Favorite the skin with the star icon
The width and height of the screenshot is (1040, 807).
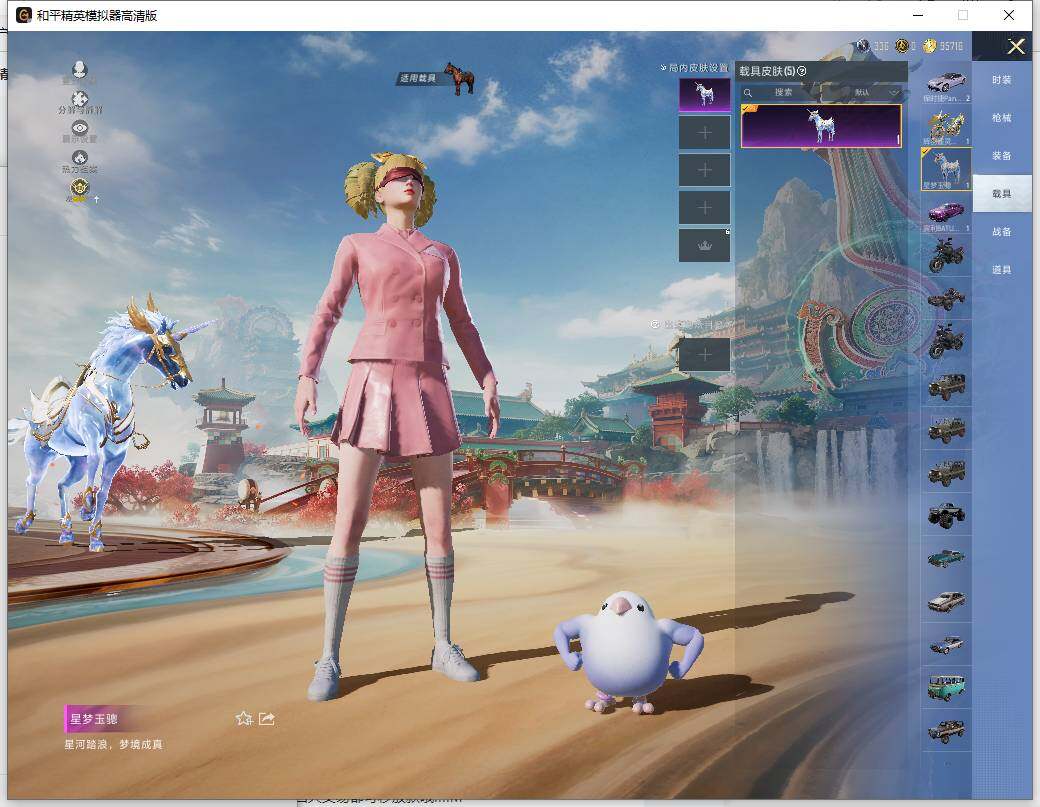pos(244,719)
